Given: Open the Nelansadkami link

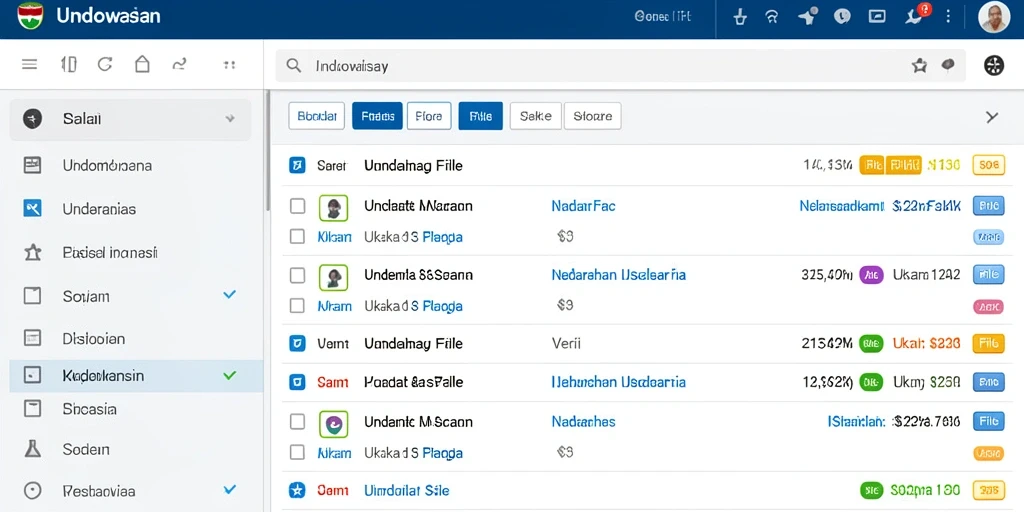Looking at the screenshot, I should coord(842,206).
